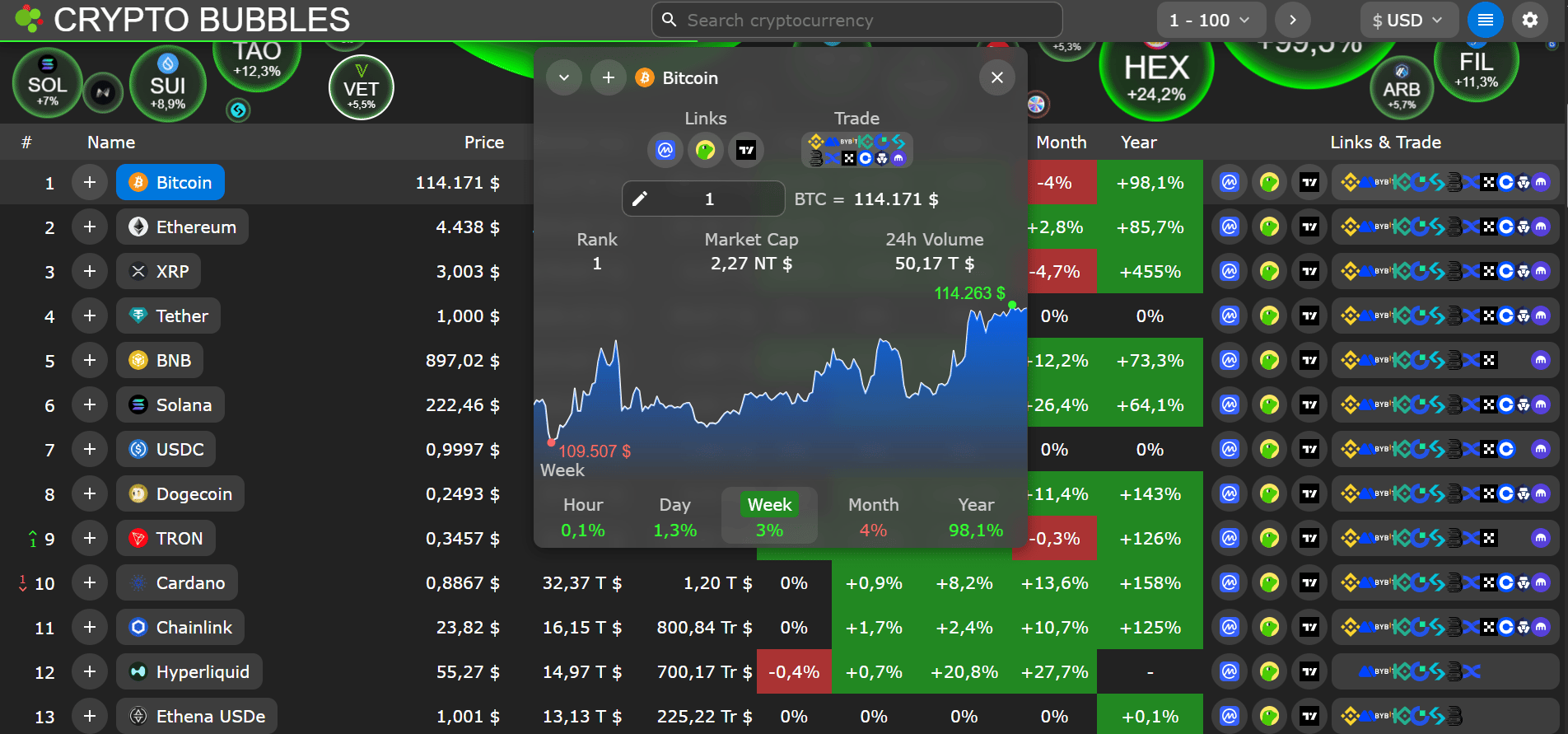Edit the BTC amount field
This screenshot has height=734, width=1568.
[703, 199]
